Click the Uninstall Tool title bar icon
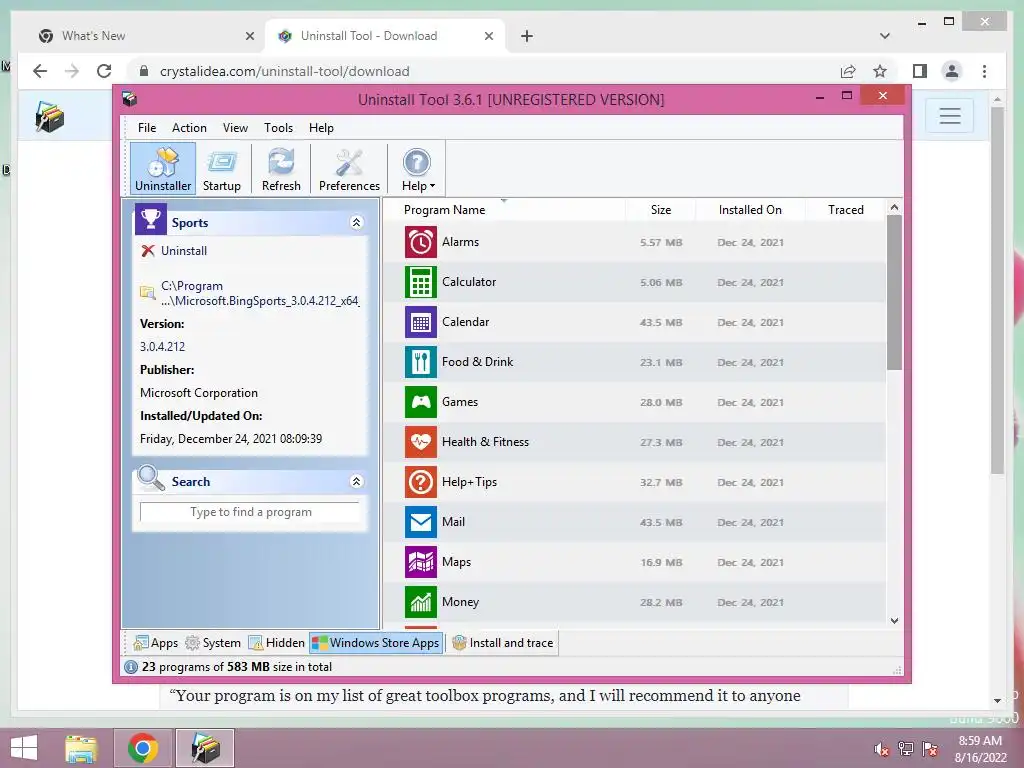 pos(129,99)
